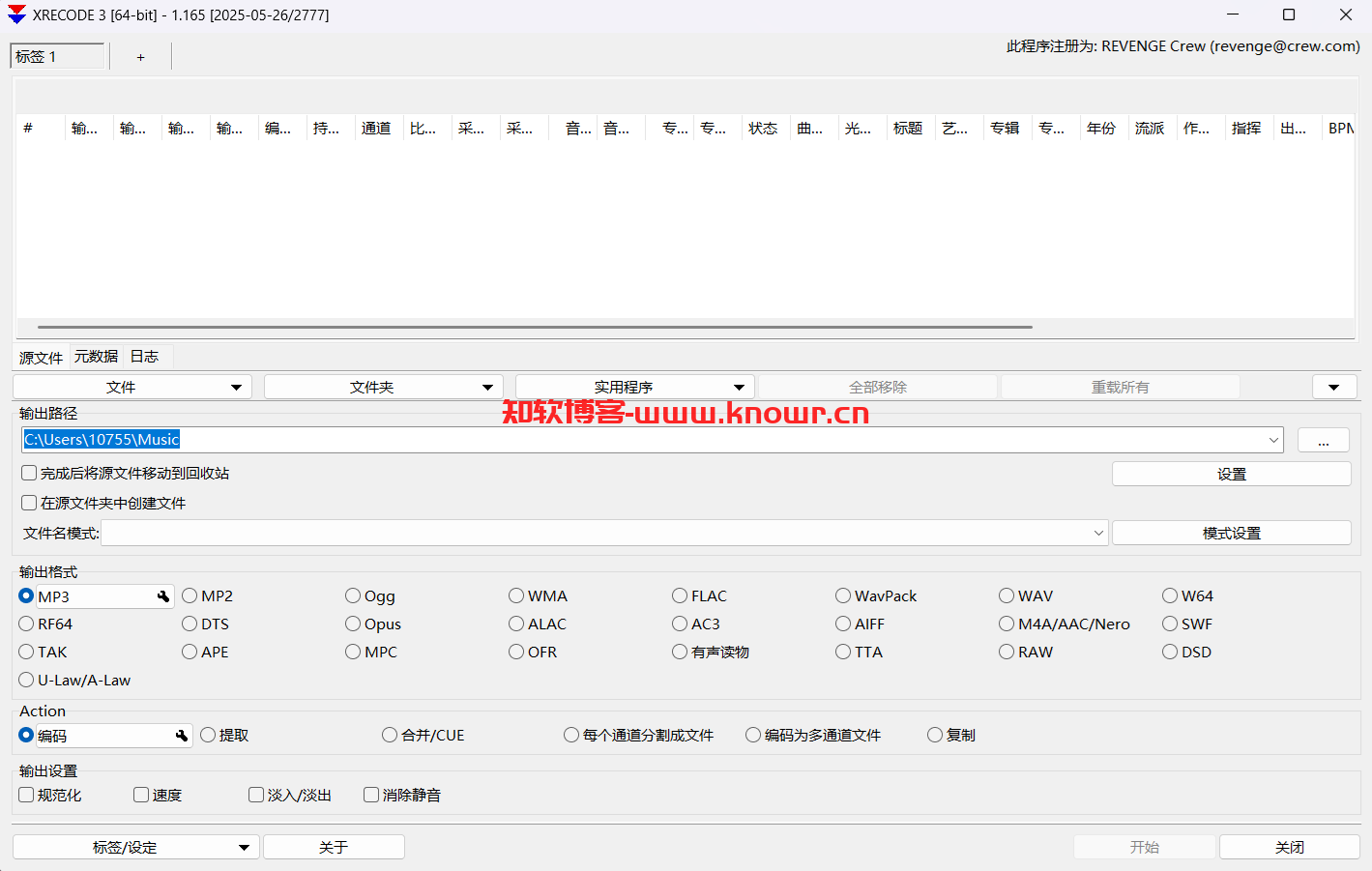1372x871 pixels.
Task: Choose the APE output format
Action: (x=206, y=653)
